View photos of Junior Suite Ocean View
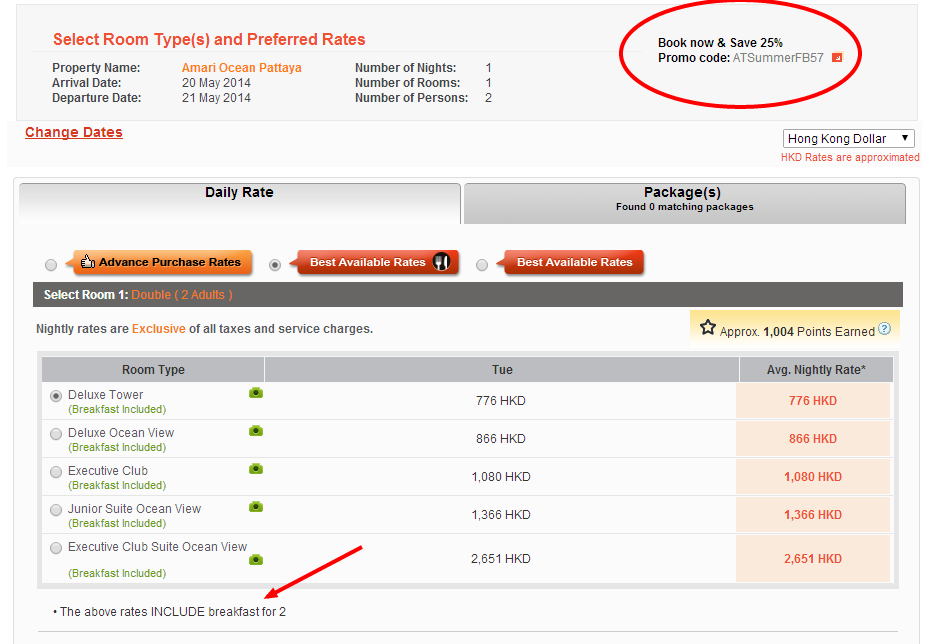This screenshot has width=930, height=644. pyautogui.click(x=256, y=507)
